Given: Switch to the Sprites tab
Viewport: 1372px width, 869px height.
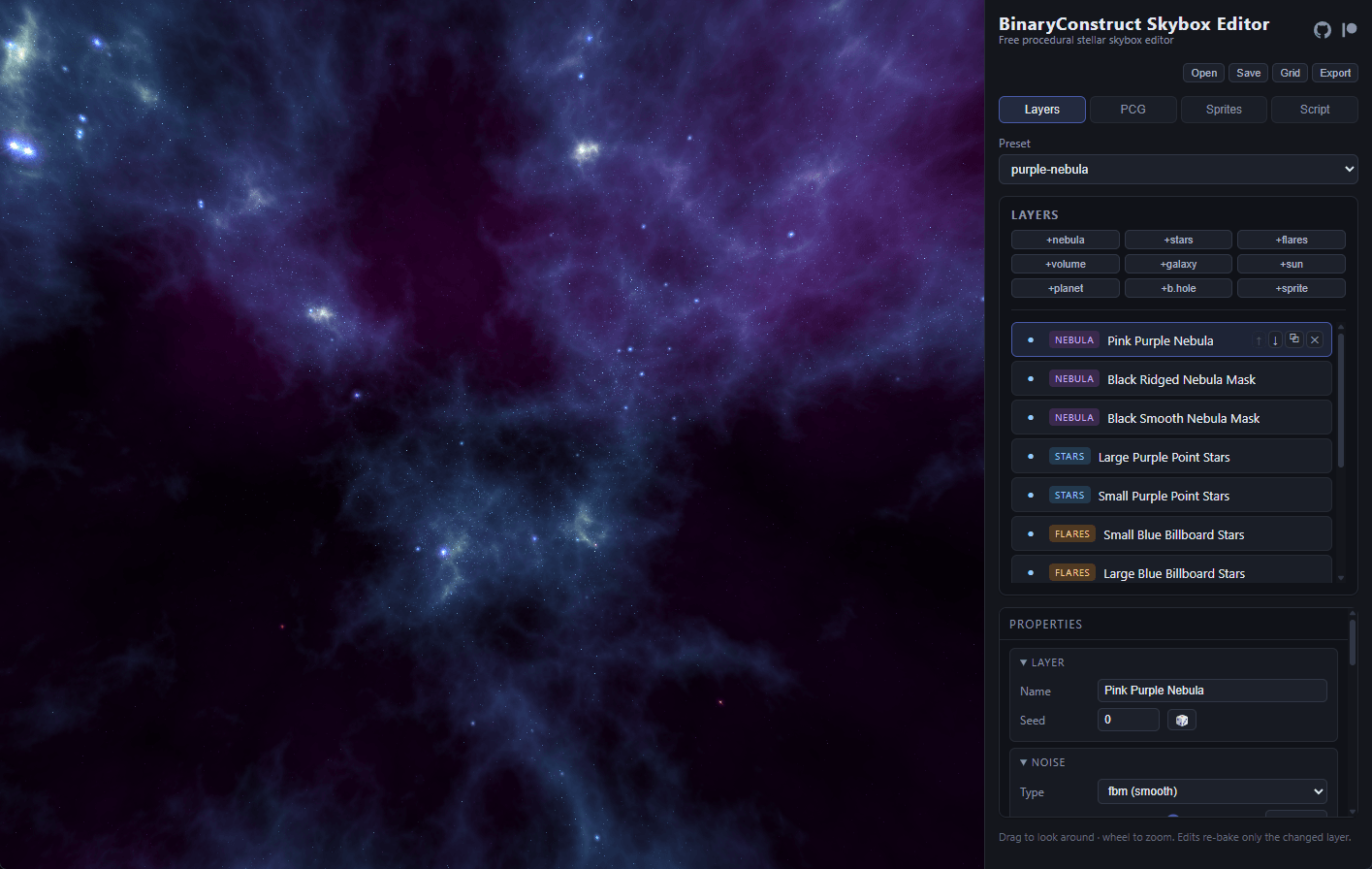Looking at the screenshot, I should [x=1224, y=110].
